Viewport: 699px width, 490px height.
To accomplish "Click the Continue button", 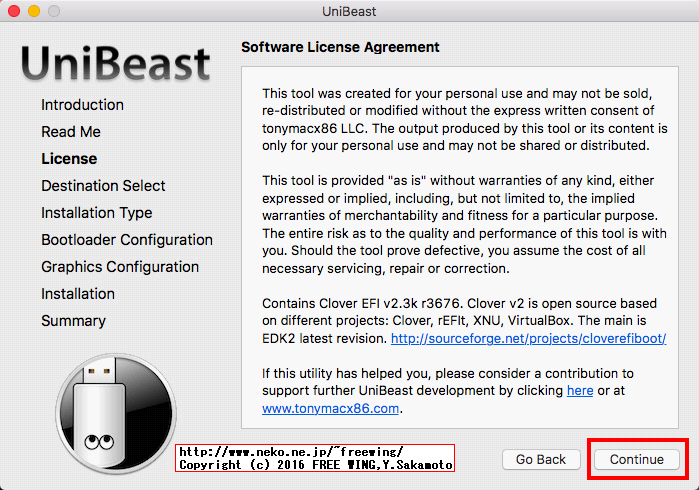I will point(637,459).
